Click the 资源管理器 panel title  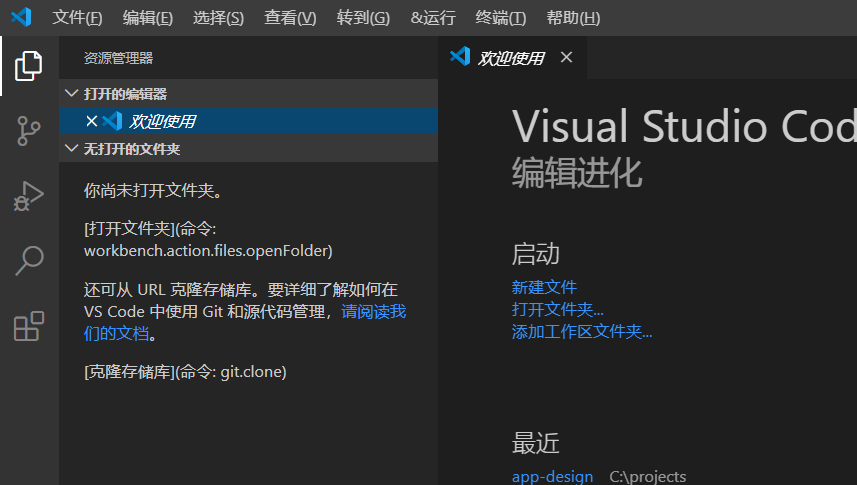tap(119, 58)
